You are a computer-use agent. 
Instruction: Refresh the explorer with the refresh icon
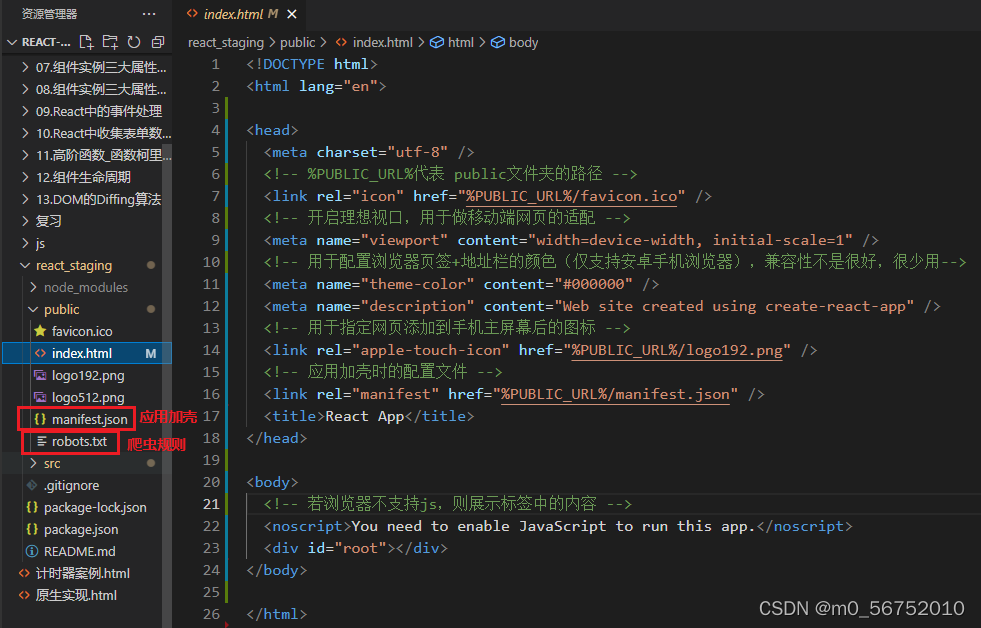[134, 42]
